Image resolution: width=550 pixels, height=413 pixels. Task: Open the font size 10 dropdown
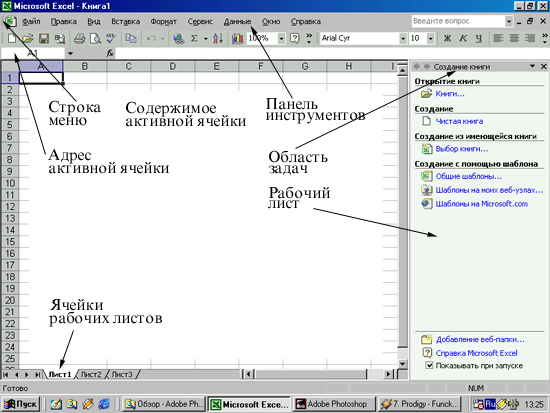coord(431,38)
